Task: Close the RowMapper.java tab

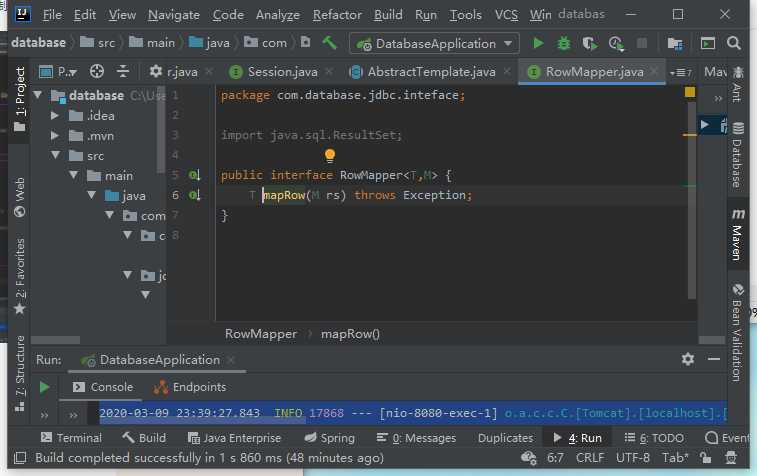Action: pos(654,71)
